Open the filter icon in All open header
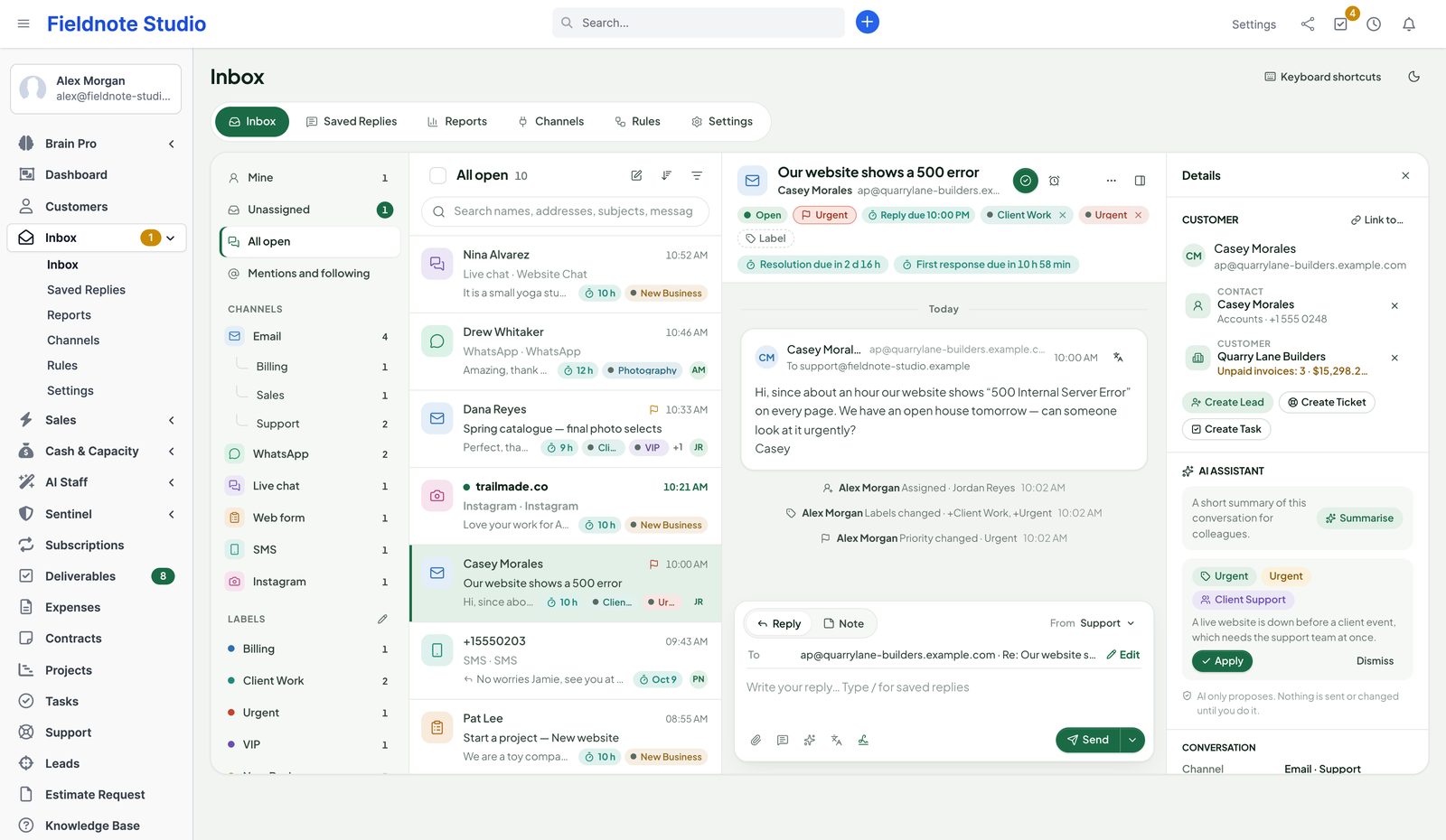Viewport: 1446px width, 840px height. tap(697, 175)
